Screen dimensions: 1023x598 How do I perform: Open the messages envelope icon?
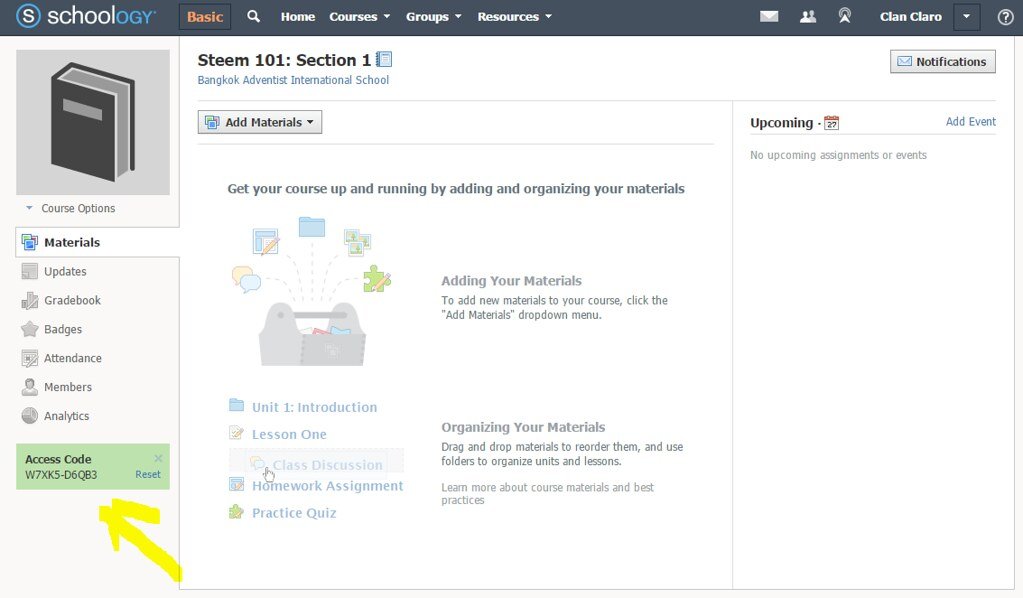coord(769,16)
